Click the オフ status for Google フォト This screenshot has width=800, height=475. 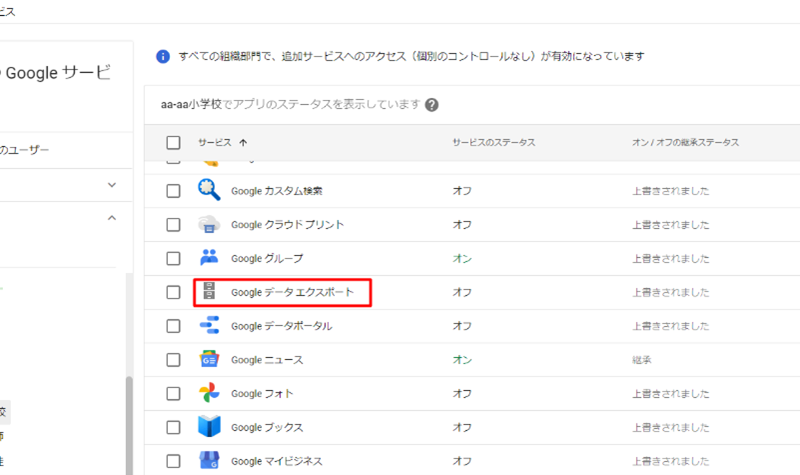(x=462, y=393)
